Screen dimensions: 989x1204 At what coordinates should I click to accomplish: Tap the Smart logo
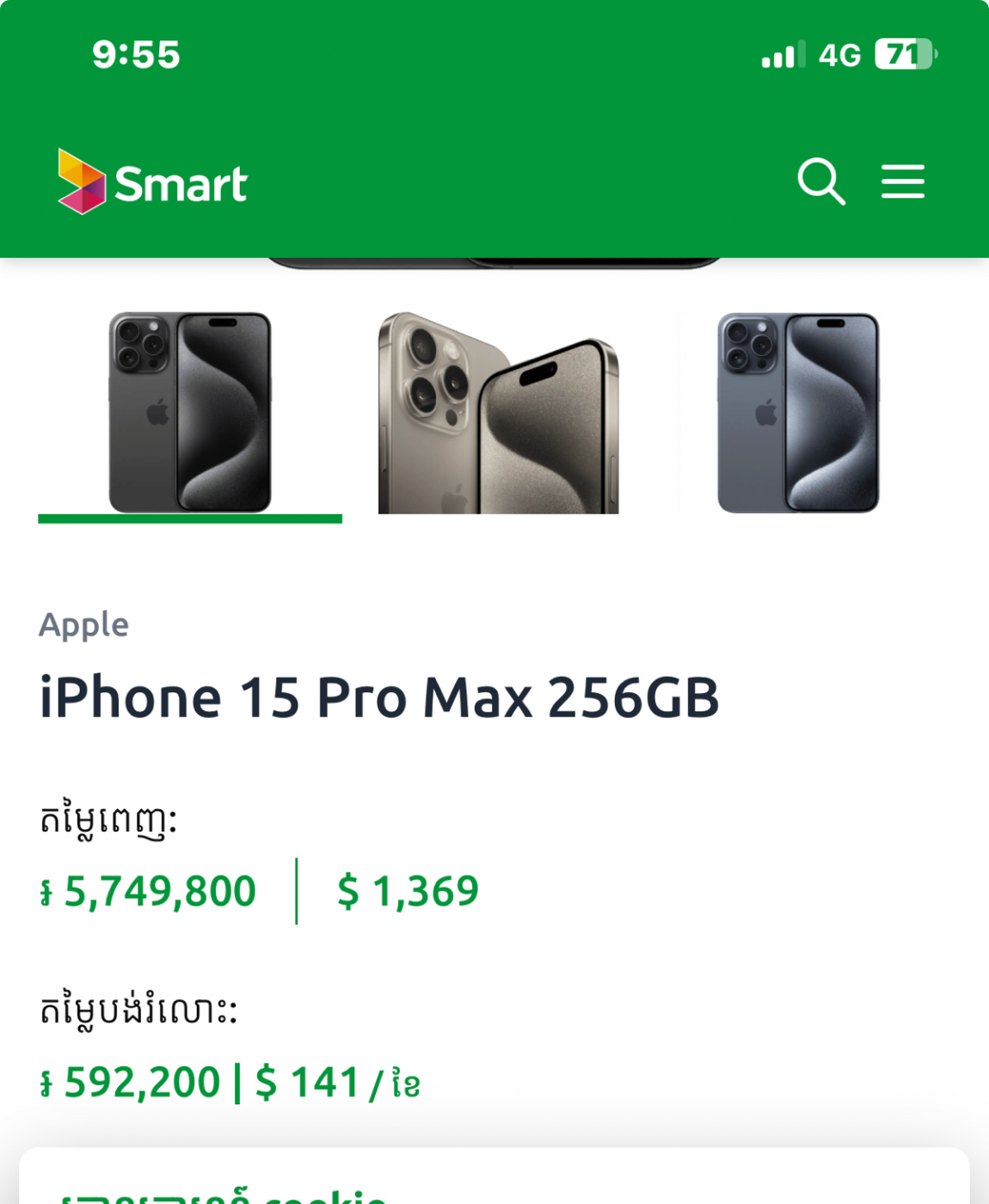pyautogui.click(x=152, y=182)
